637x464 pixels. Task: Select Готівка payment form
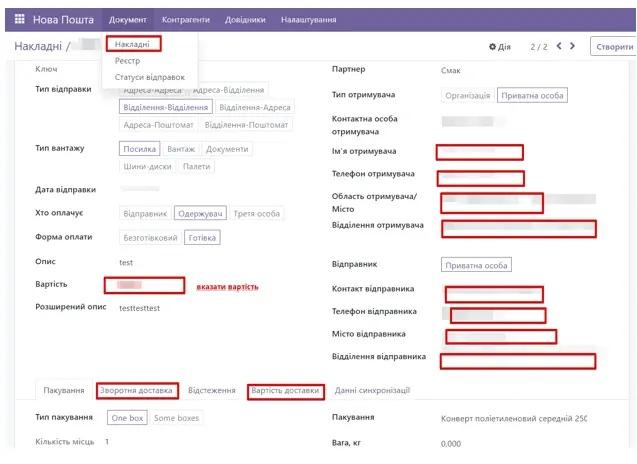(x=201, y=237)
